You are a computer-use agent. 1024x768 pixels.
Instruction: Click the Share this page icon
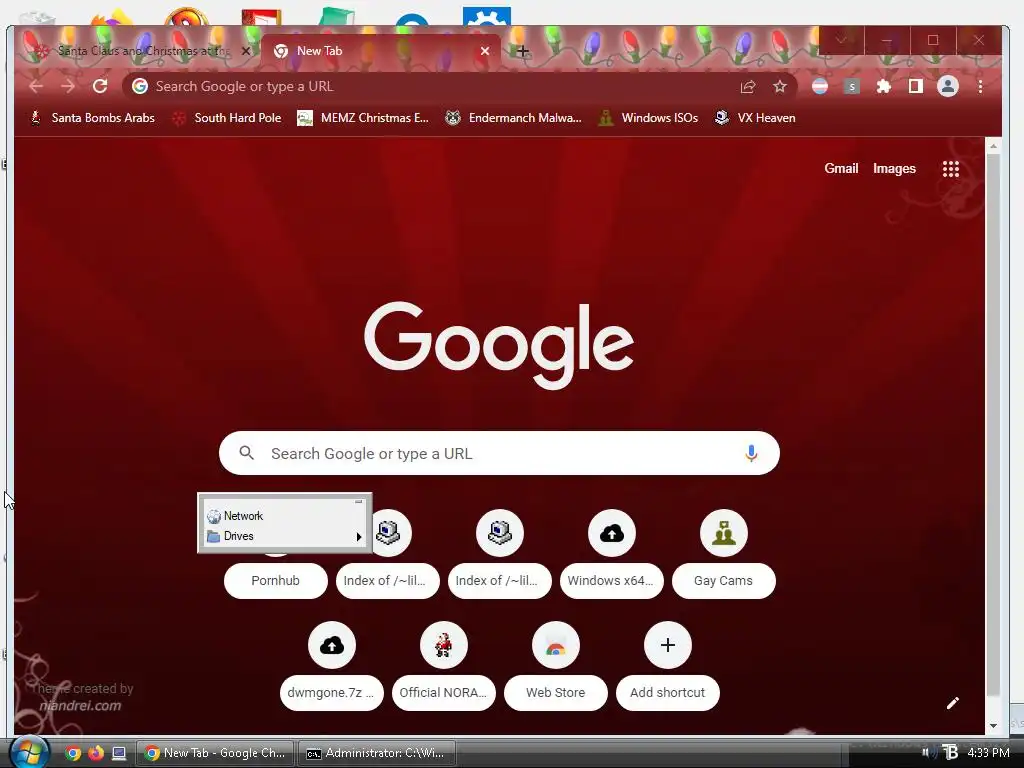coord(748,86)
